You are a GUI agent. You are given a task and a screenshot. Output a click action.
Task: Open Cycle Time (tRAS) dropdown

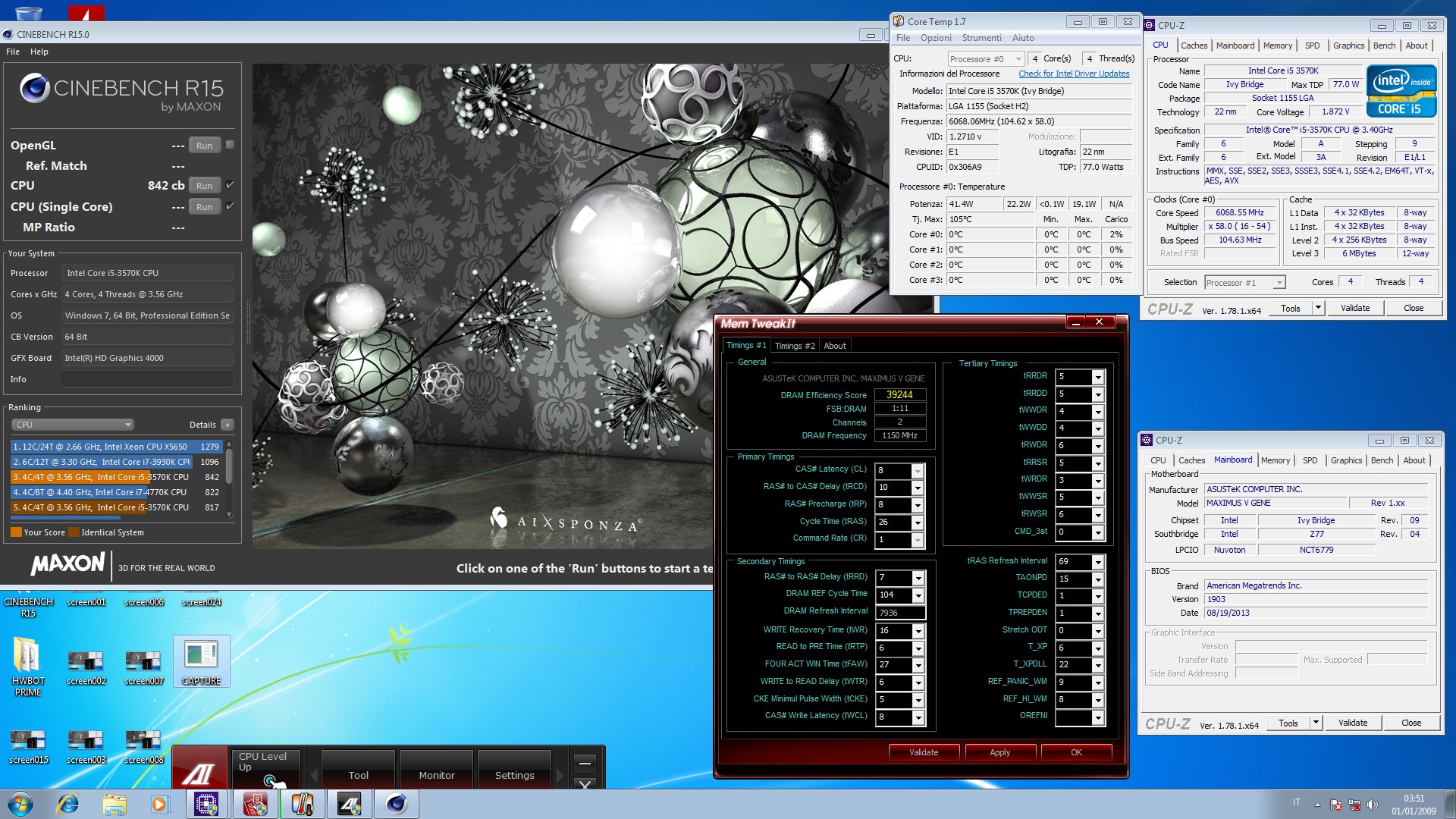click(x=917, y=522)
